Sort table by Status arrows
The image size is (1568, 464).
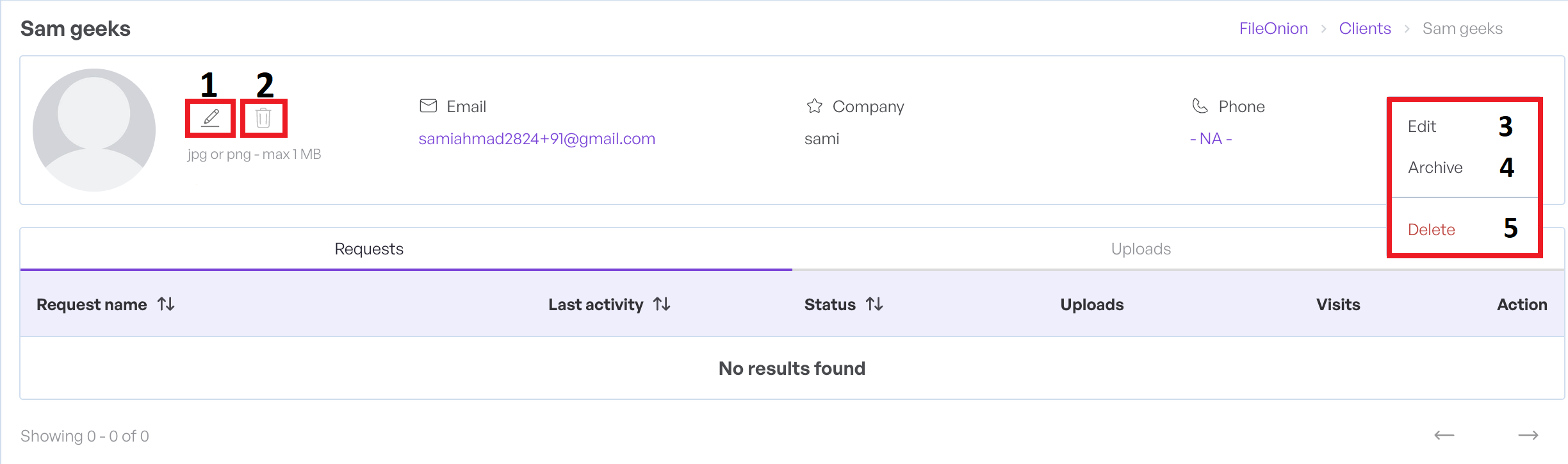click(874, 304)
